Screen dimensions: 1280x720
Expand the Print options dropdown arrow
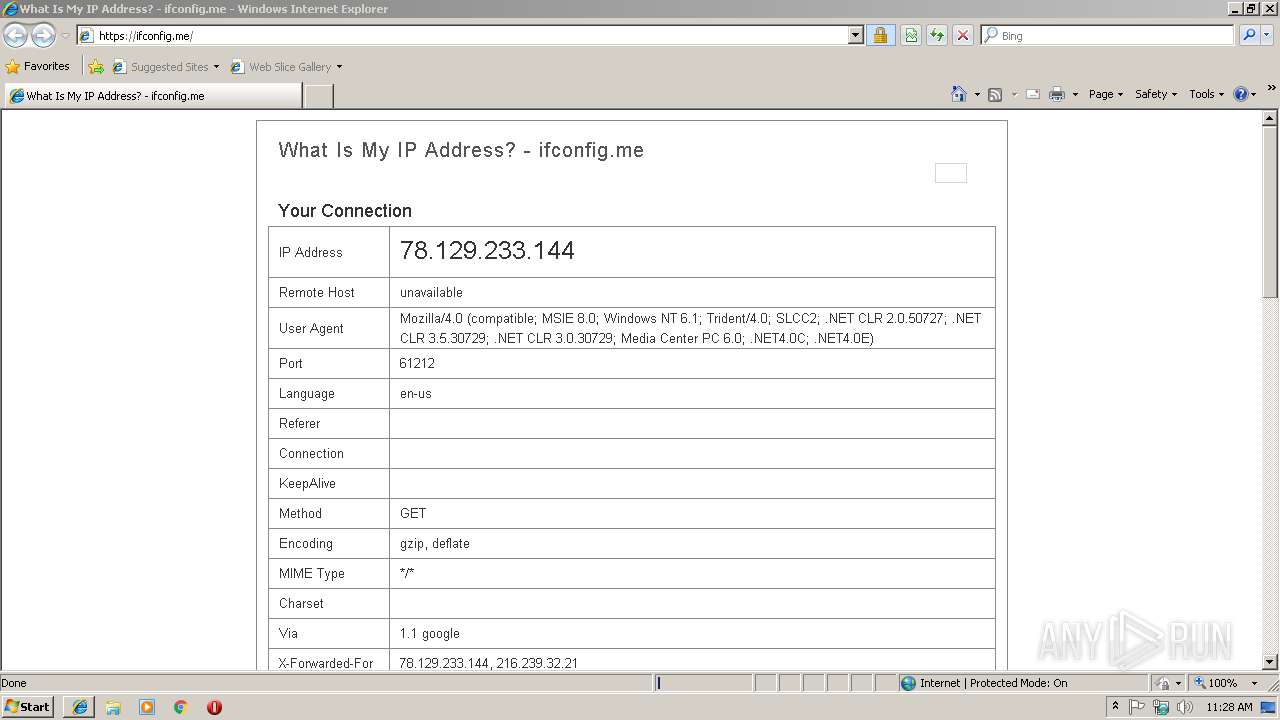[1075, 94]
